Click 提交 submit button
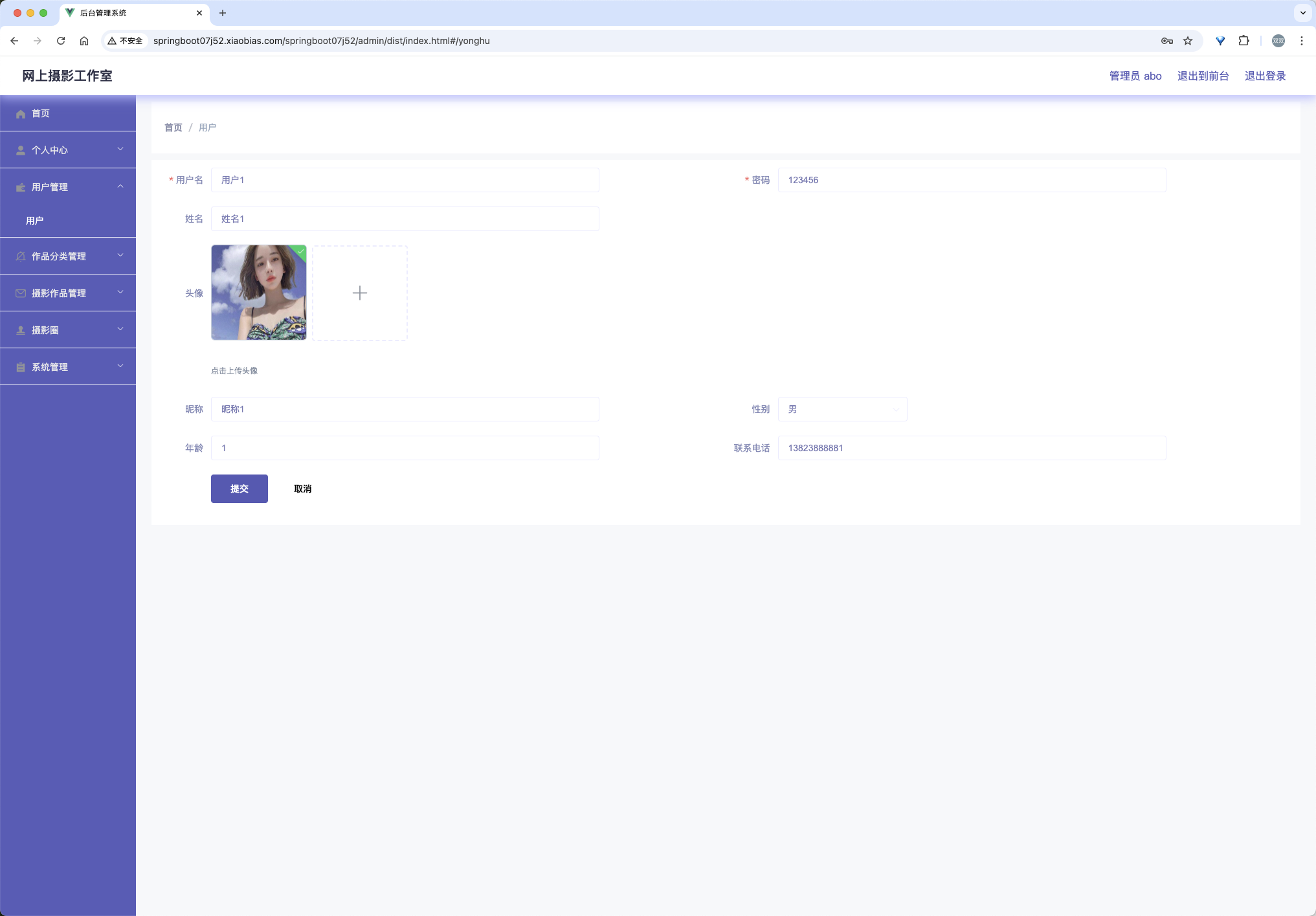The height and width of the screenshot is (916, 1316). pyautogui.click(x=240, y=489)
